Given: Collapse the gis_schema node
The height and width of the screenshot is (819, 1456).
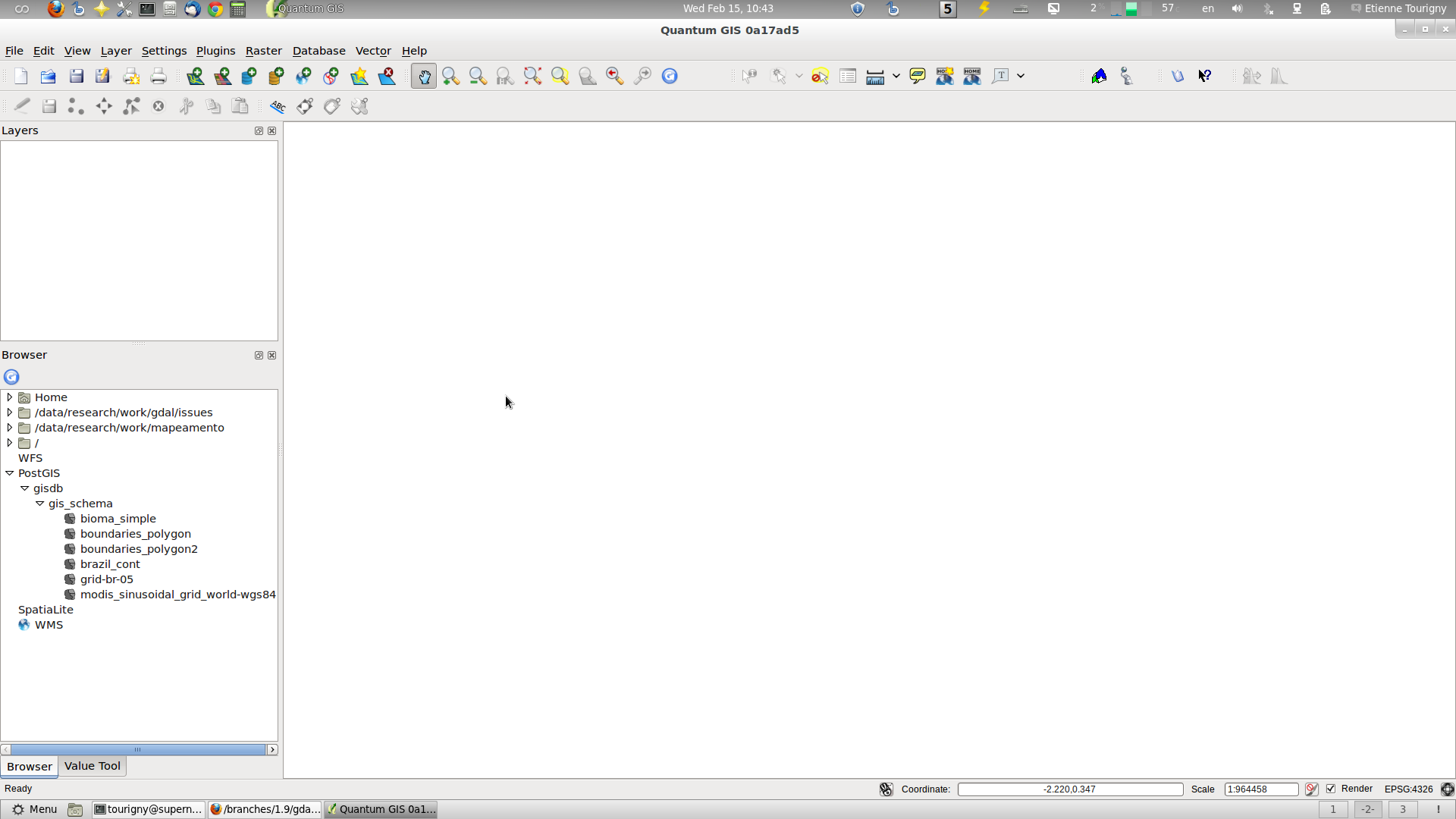Looking at the screenshot, I should click(39, 504).
